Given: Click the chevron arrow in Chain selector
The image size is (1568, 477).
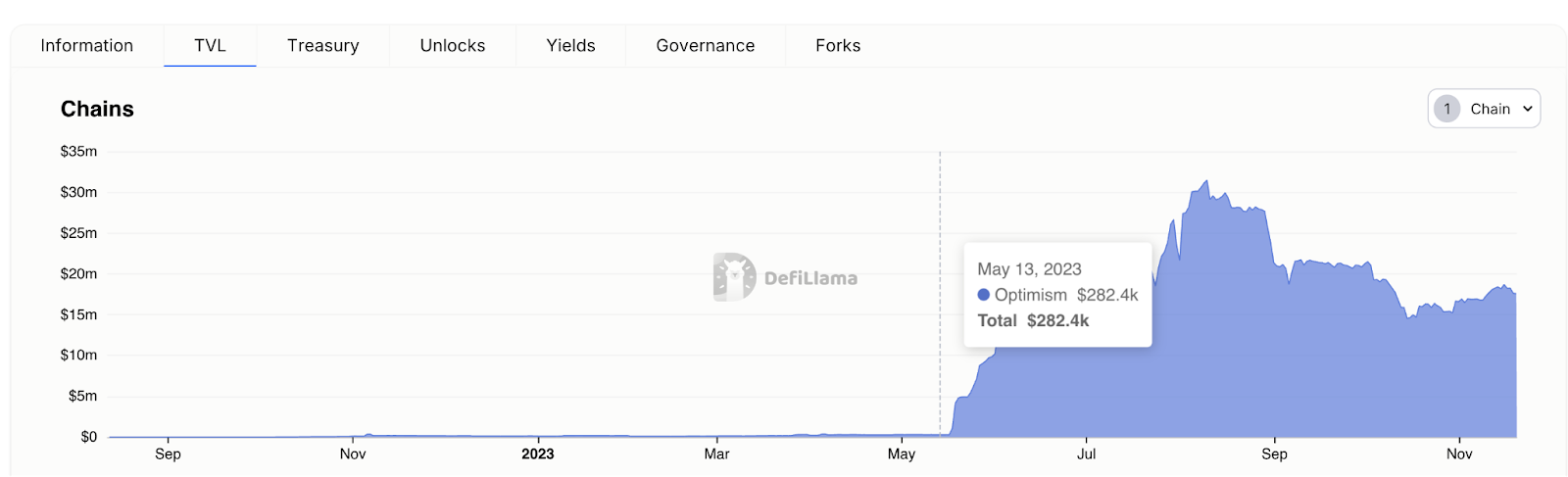Looking at the screenshot, I should click(x=1527, y=109).
